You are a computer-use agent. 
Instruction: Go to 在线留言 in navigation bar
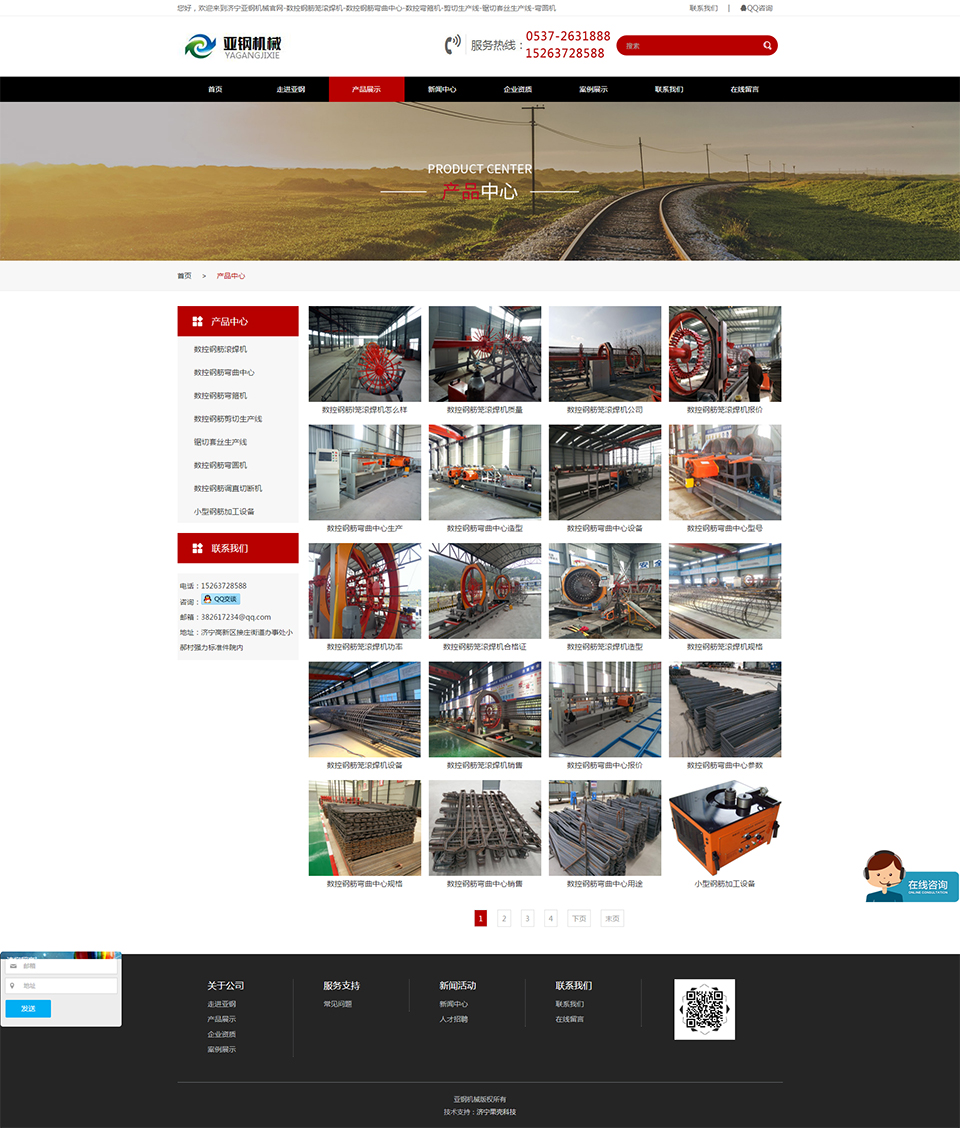click(x=744, y=90)
